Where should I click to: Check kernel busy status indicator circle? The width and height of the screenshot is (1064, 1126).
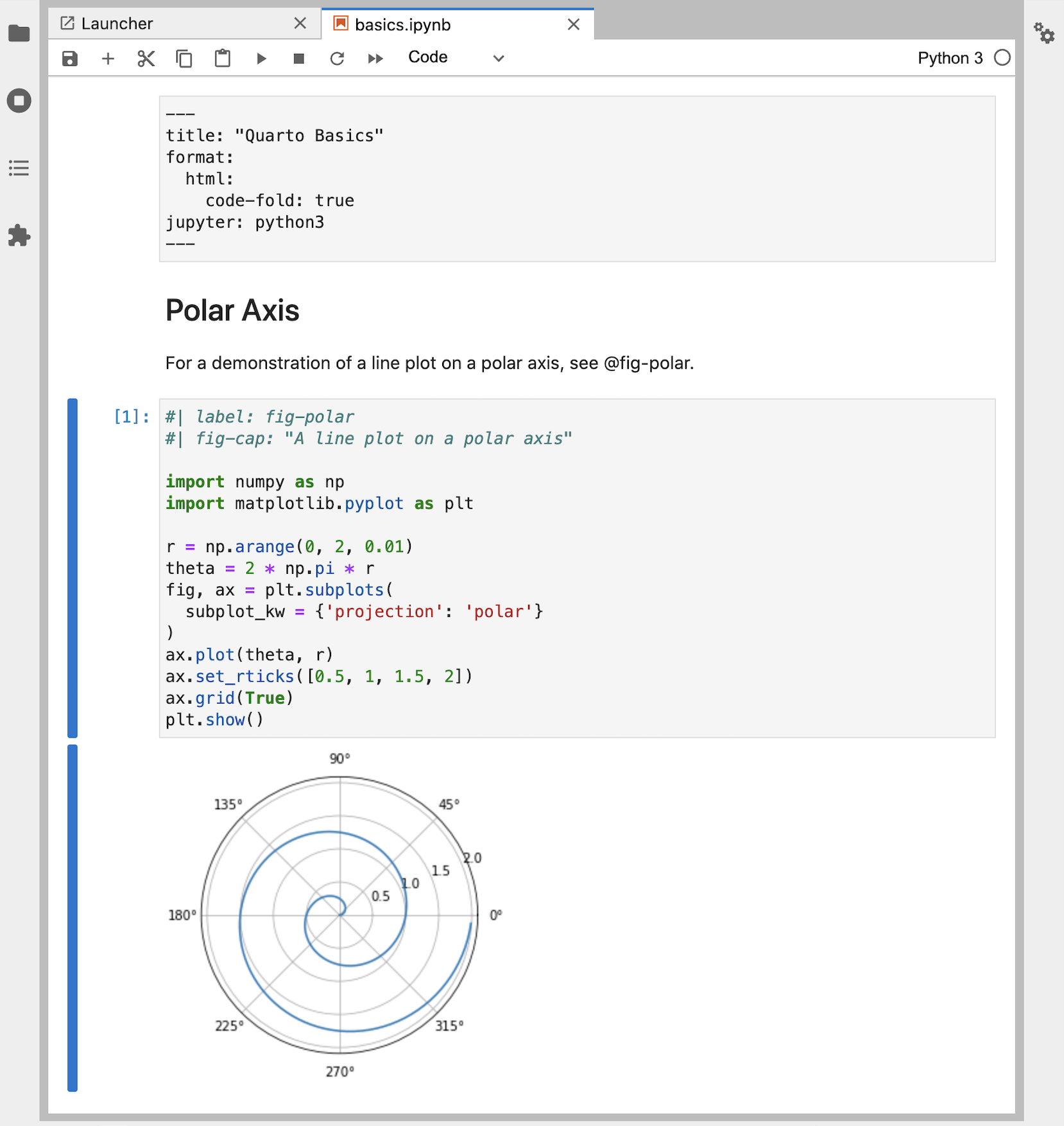point(1002,58)
